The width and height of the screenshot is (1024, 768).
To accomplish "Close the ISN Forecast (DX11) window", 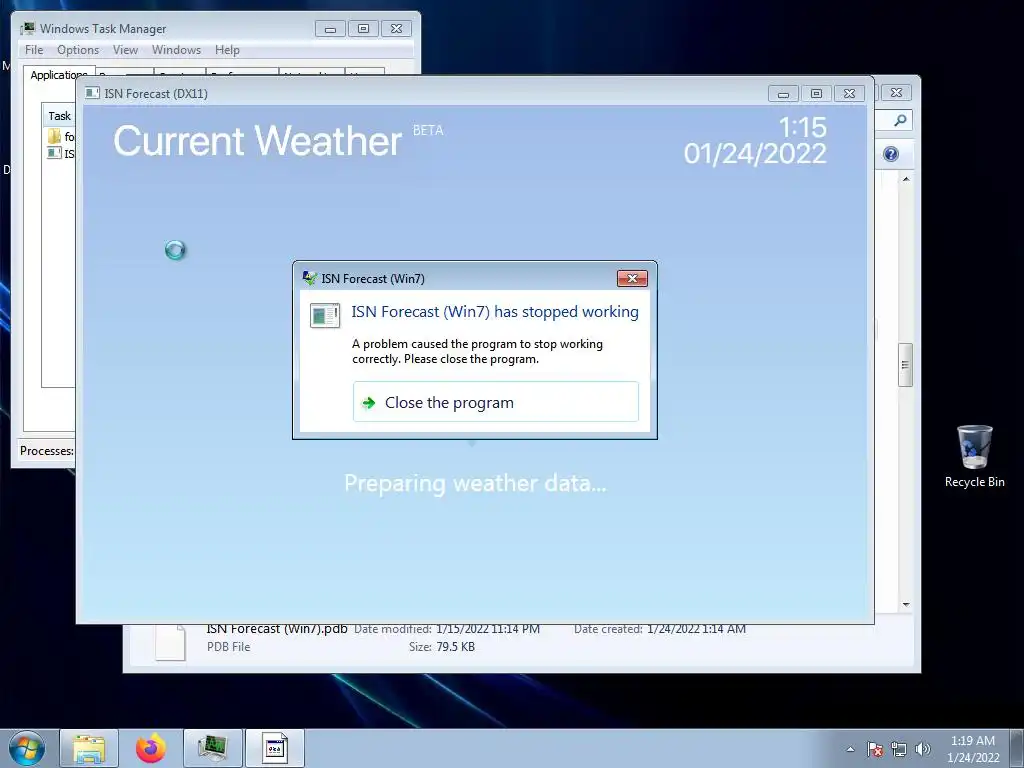I will [x=849, y=94].
